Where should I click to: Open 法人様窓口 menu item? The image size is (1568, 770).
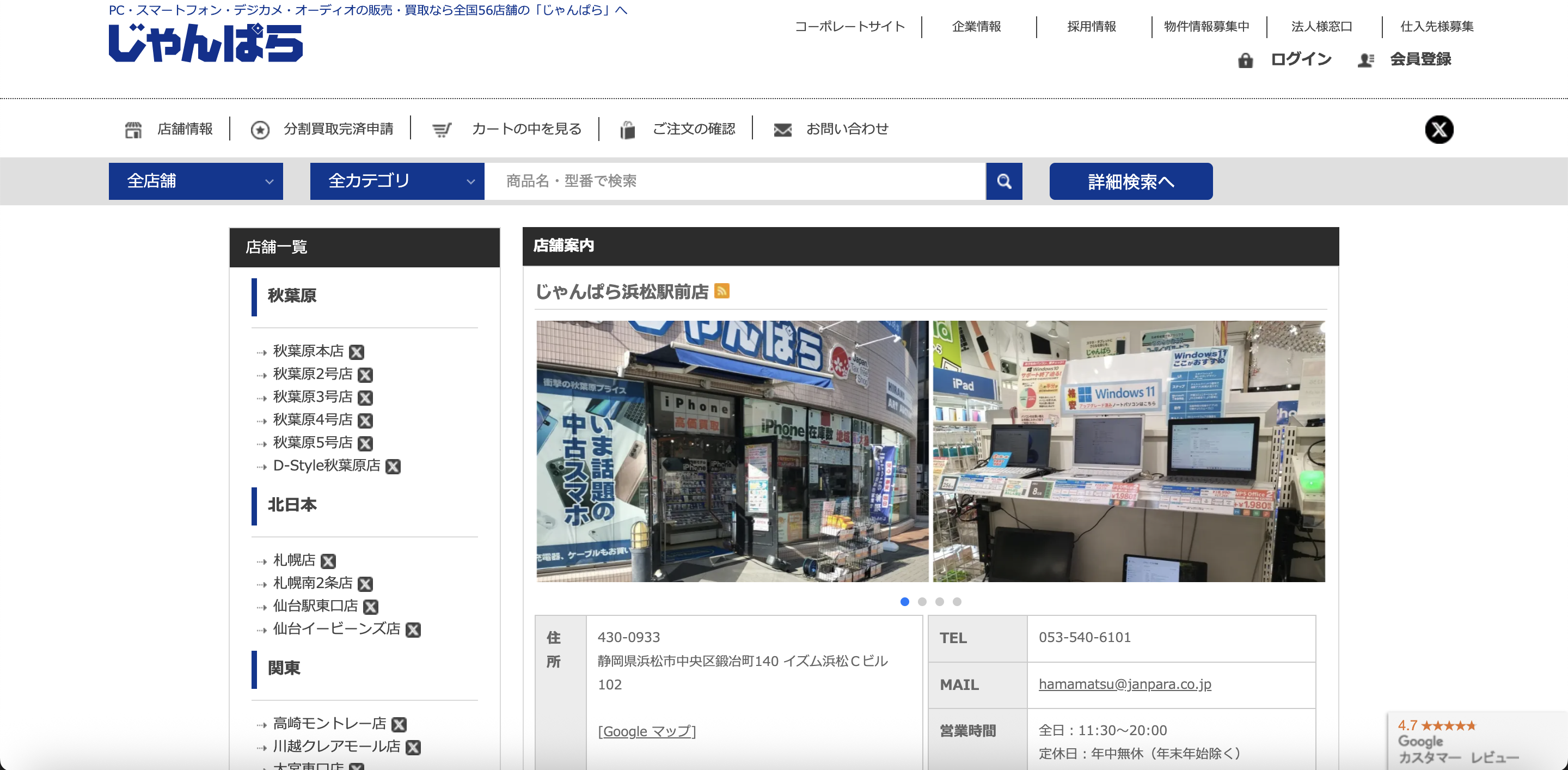[x=1321, y=26]
